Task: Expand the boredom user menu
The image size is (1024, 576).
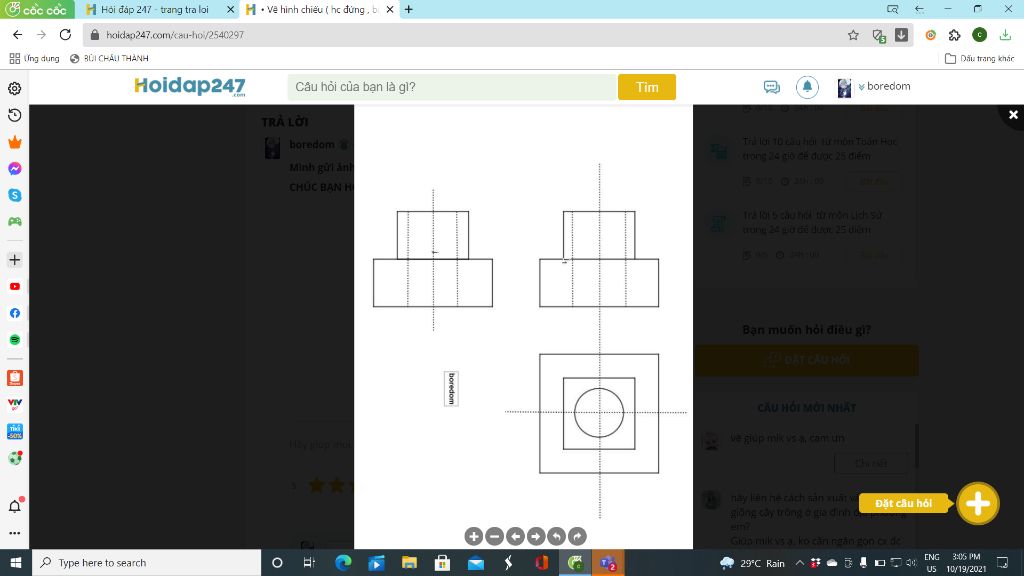Action: click(874, 87)
